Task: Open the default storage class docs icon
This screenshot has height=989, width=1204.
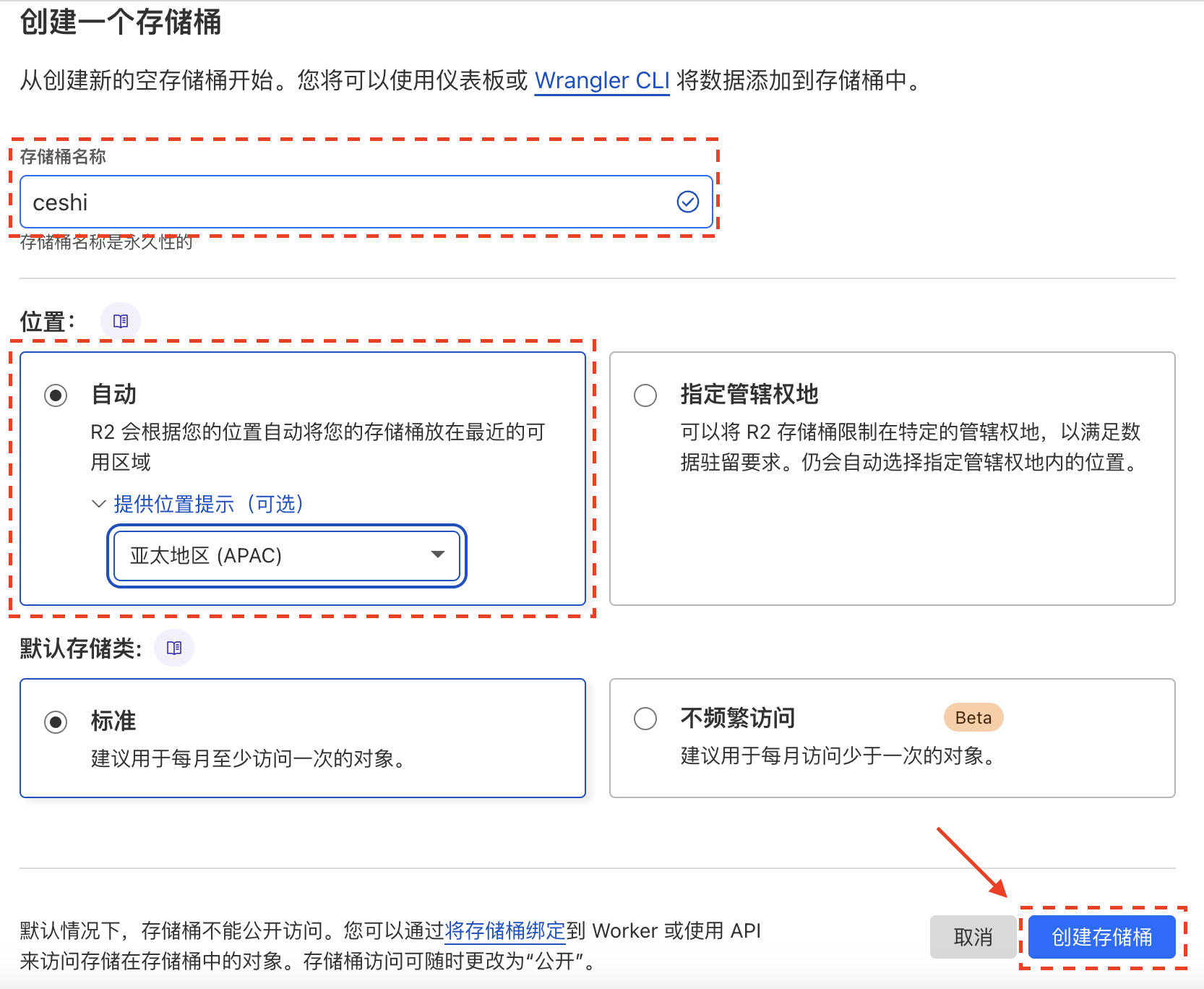Action: [174, 648]
